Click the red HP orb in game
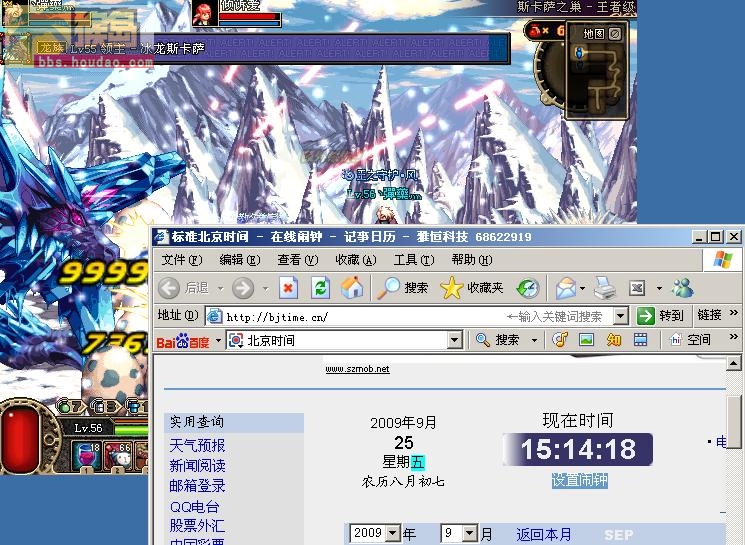745x545 pixels. pyautogui.click(x=21, y=439)
